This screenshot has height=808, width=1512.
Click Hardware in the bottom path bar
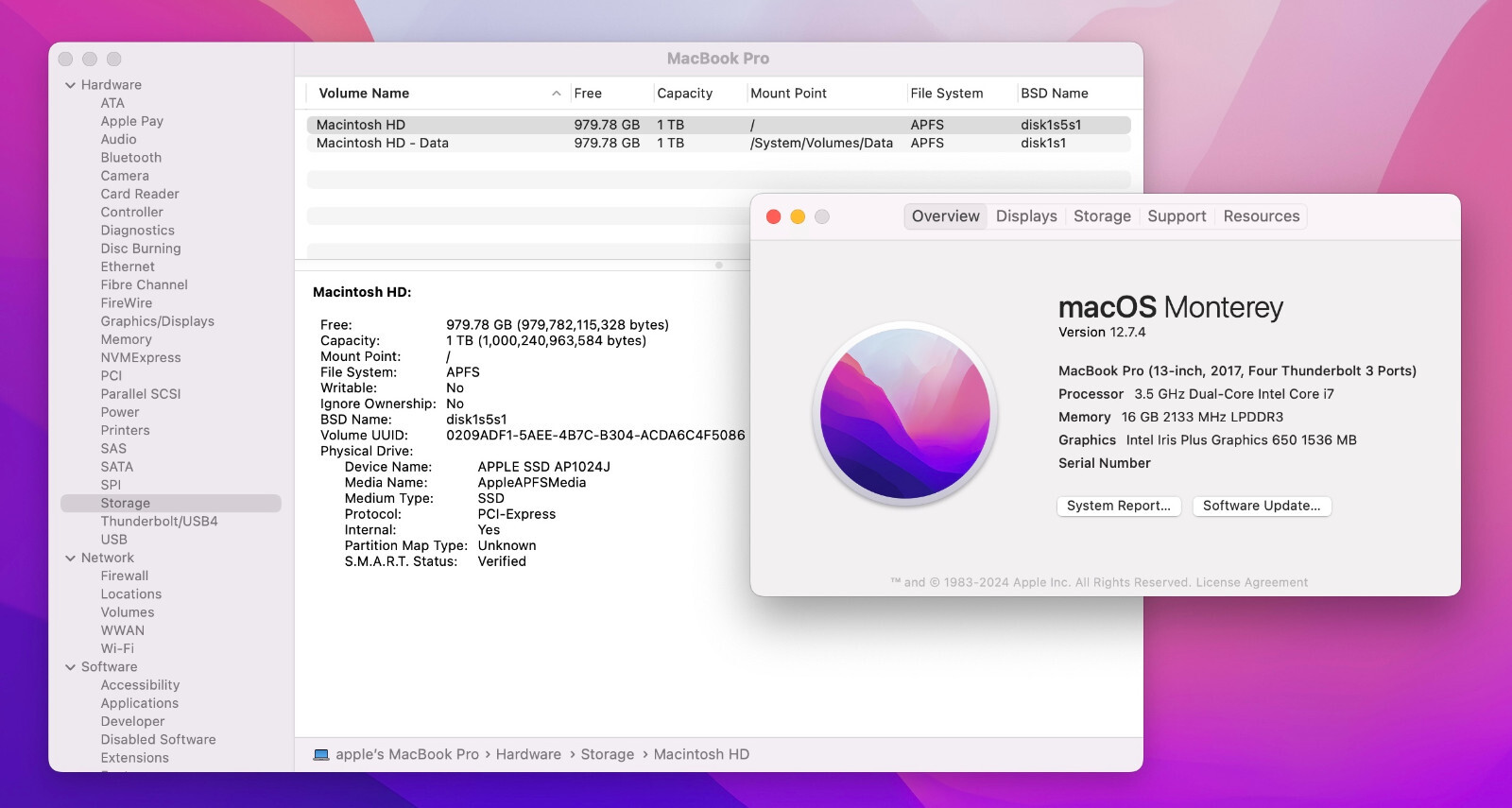click(x=528, y=754)
